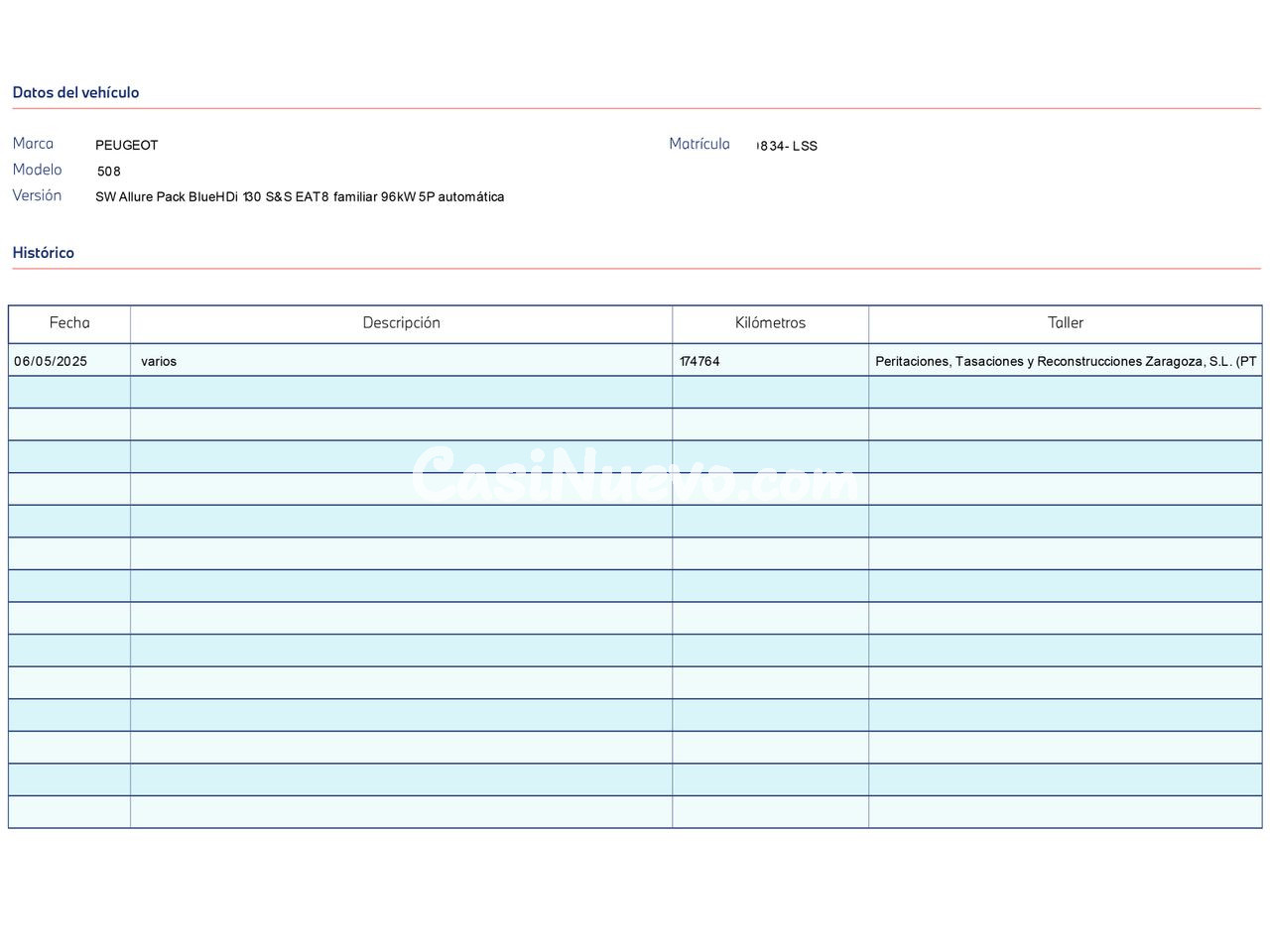Select the description cell "varios"
1270x952 pixels.
pyautogui.click(x=159, y=362)
